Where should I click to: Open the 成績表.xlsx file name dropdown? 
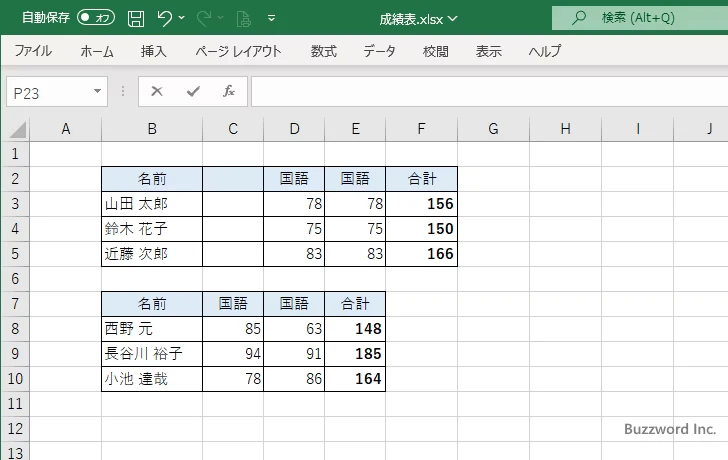453,19
